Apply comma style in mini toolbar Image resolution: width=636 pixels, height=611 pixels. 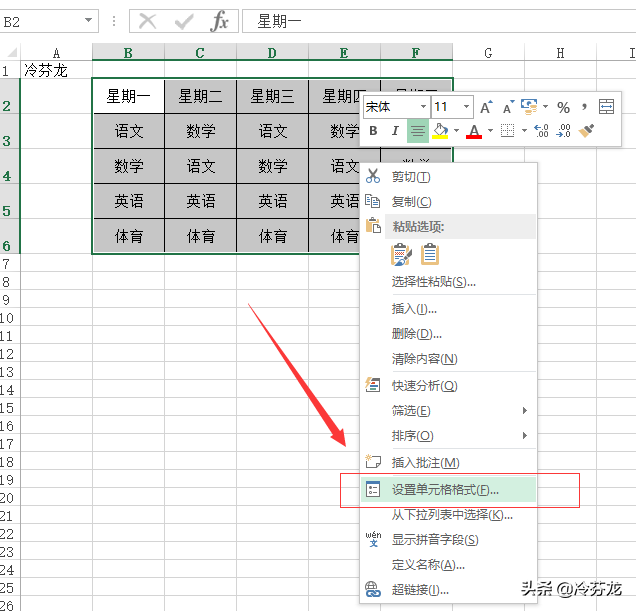pyautogui.click(x=584, y=107)
